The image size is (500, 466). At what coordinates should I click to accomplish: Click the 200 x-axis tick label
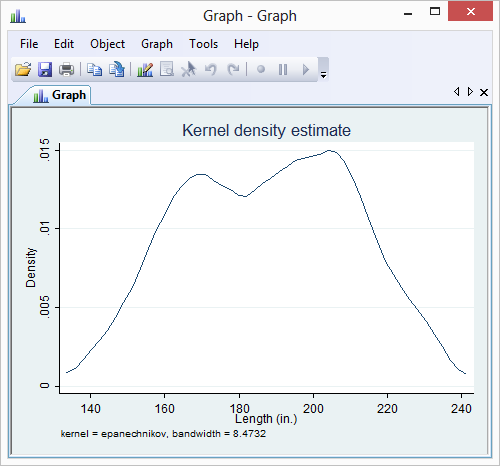313,409
